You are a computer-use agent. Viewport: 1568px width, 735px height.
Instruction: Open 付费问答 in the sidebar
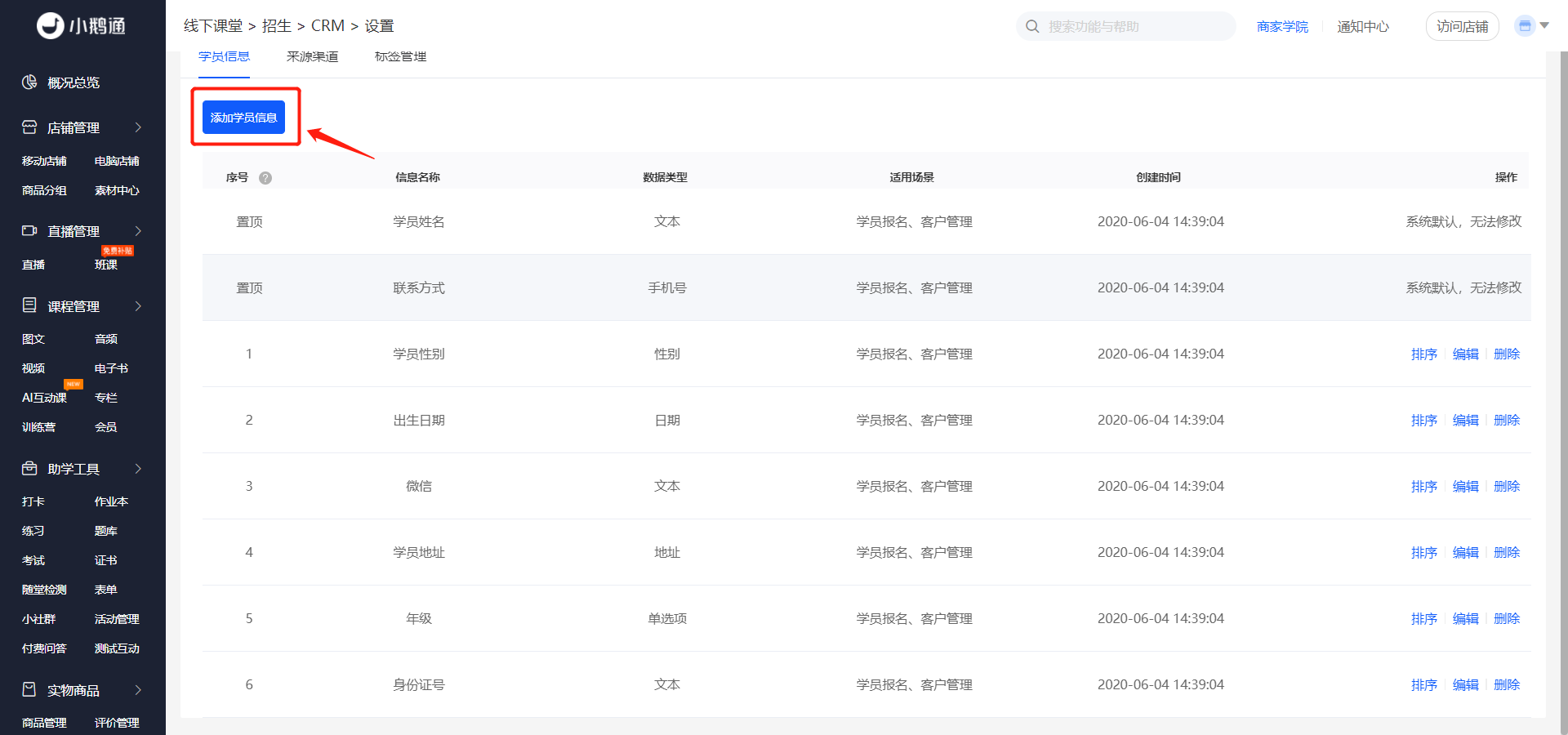point(44,648)
